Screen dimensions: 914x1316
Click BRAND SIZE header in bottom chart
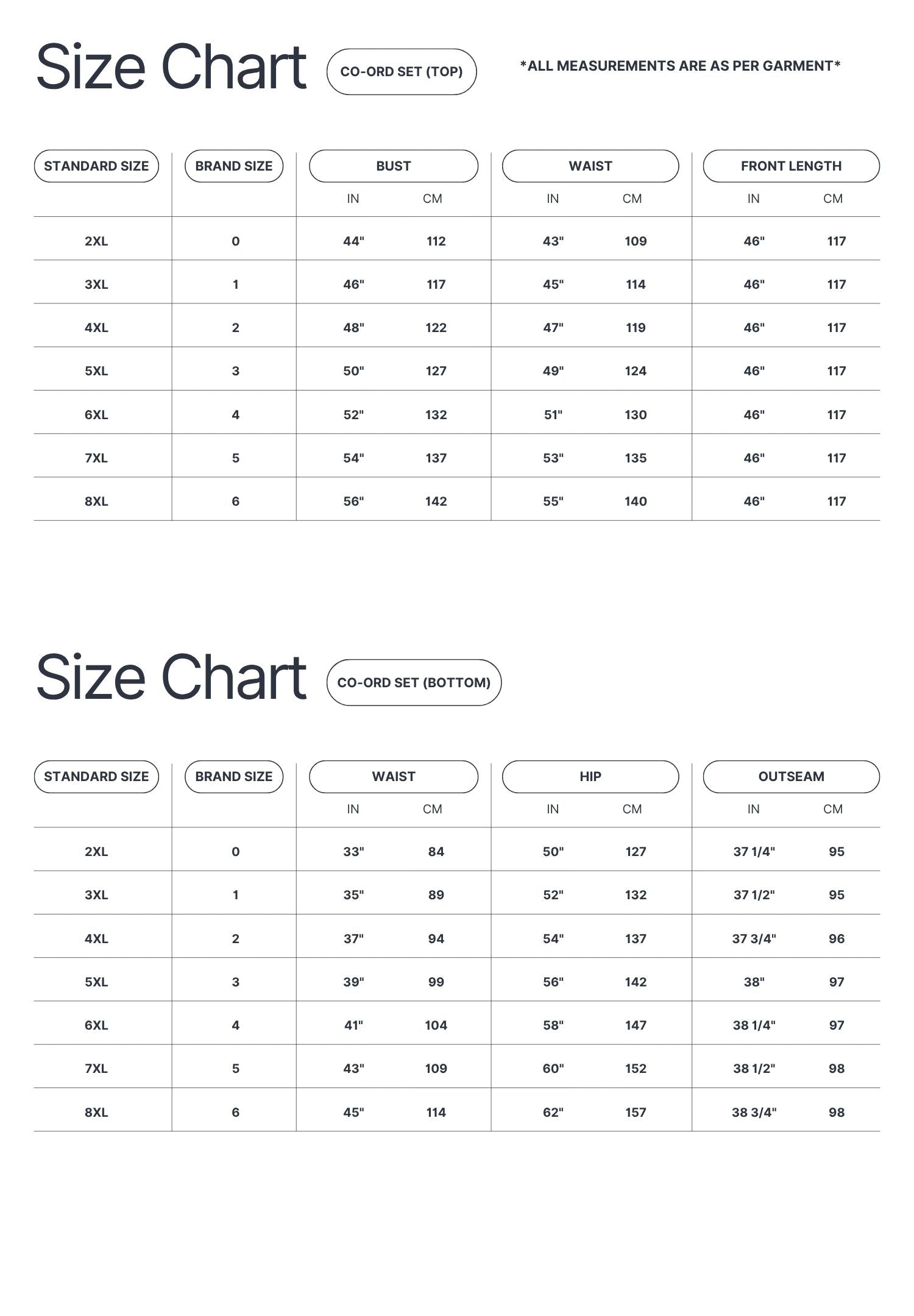coord(234,777)
